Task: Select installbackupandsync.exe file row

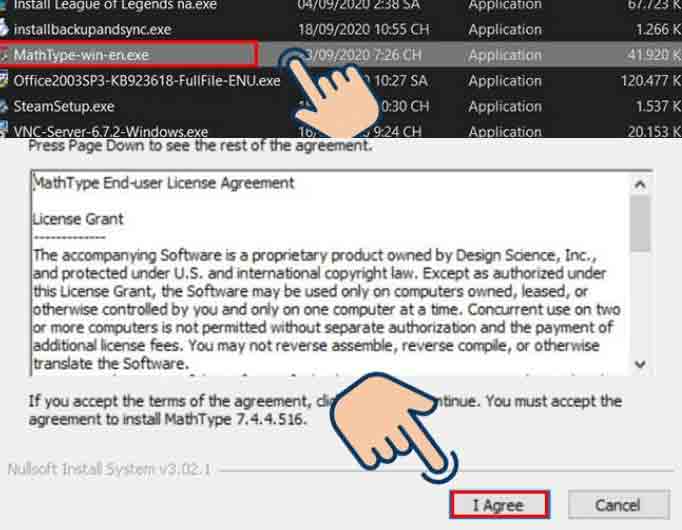Action: tap(92, 29)
